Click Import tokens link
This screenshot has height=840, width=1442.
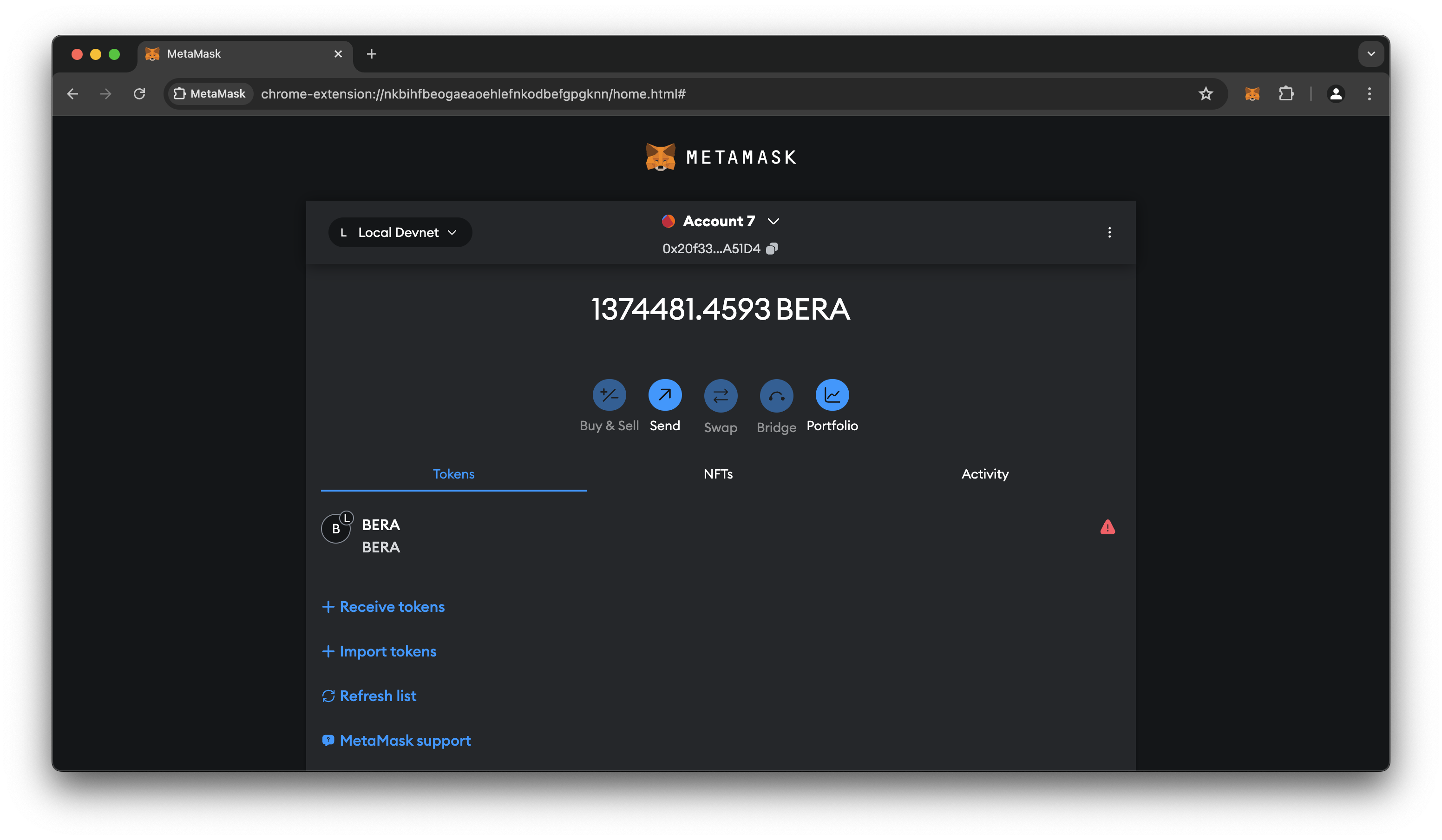(x=378, y=651)
